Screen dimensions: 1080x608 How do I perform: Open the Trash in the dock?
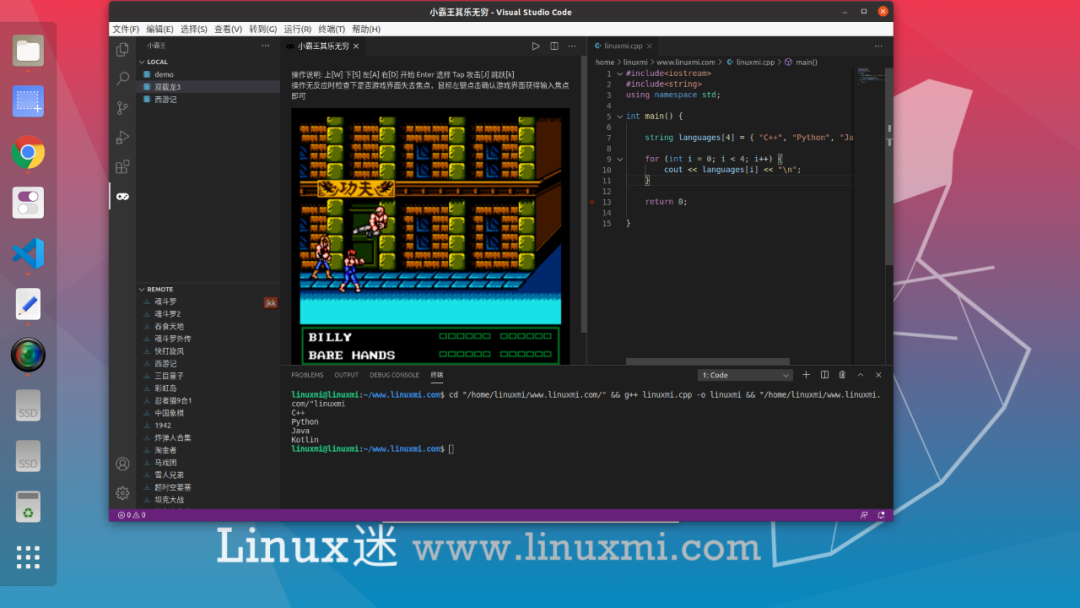click(28, 507)
